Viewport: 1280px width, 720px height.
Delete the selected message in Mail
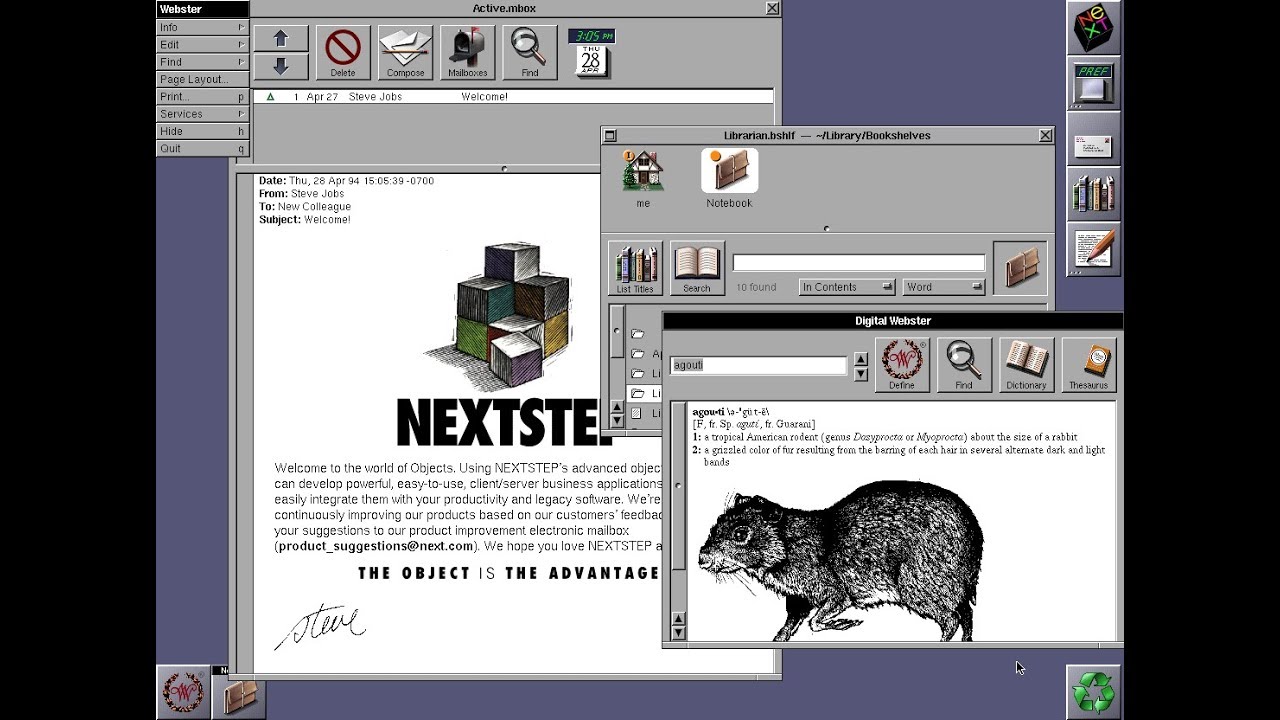click(x=343, y=52)
